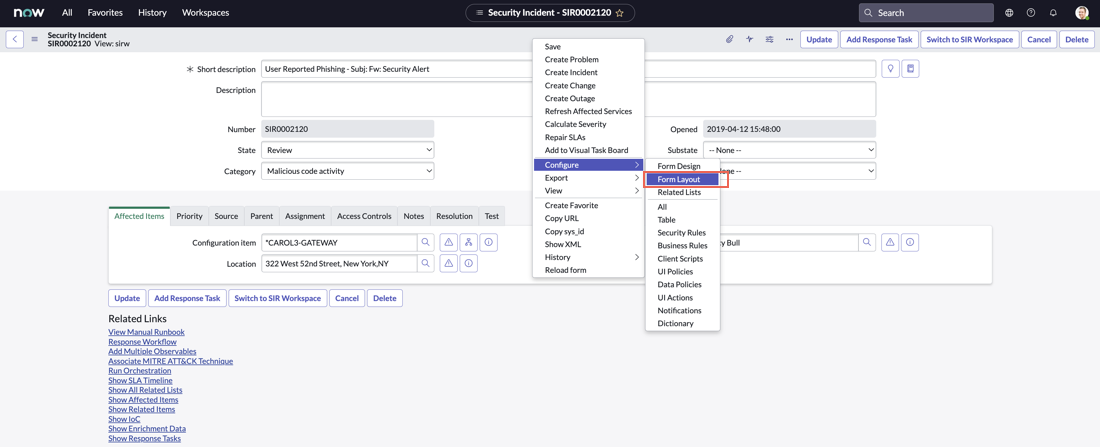Expand the View submenu
The image size is (1100, 447).
coord(588,190)
